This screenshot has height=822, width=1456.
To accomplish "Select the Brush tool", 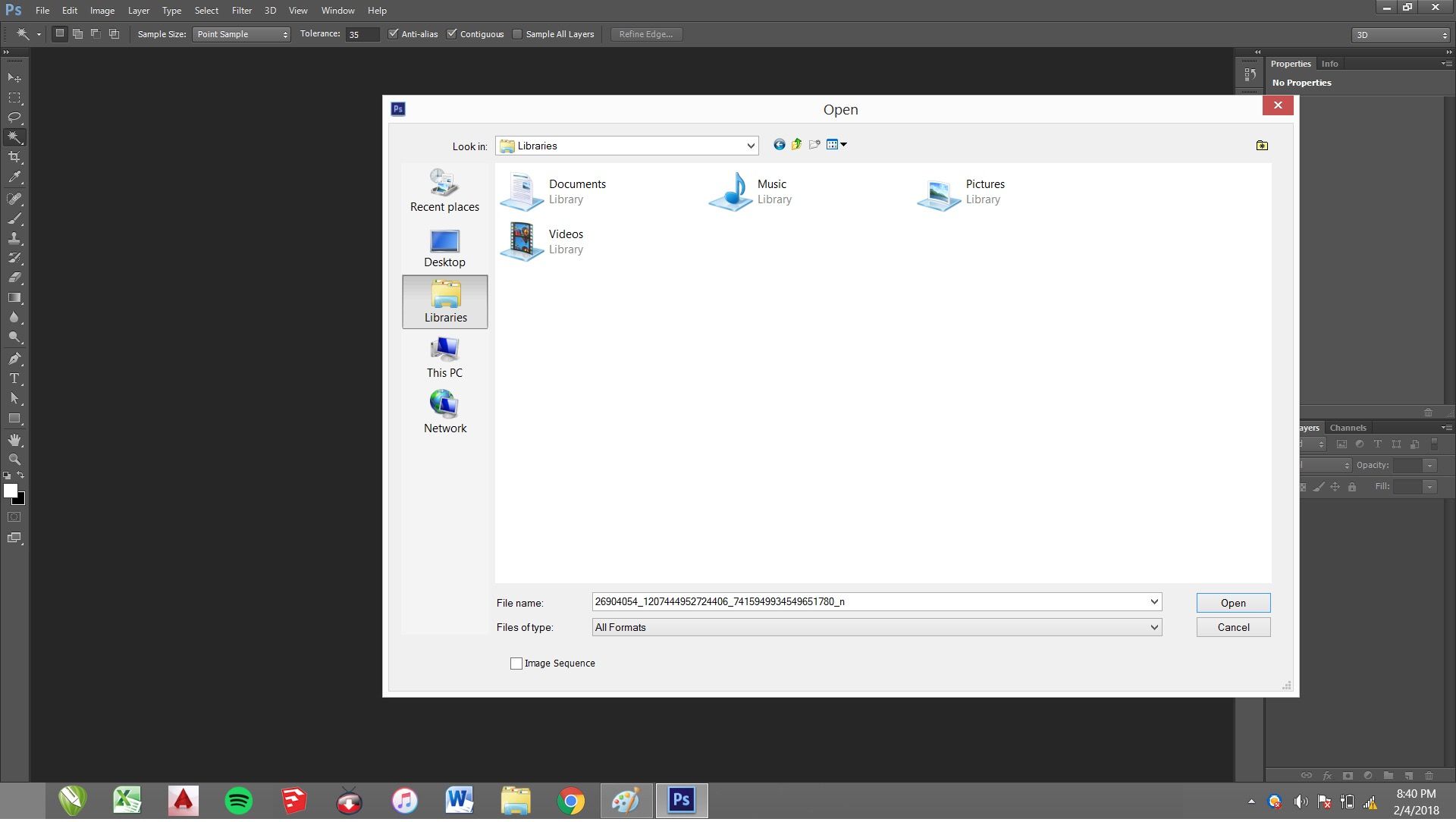I will pyautogui.click(x=14, y=218).
